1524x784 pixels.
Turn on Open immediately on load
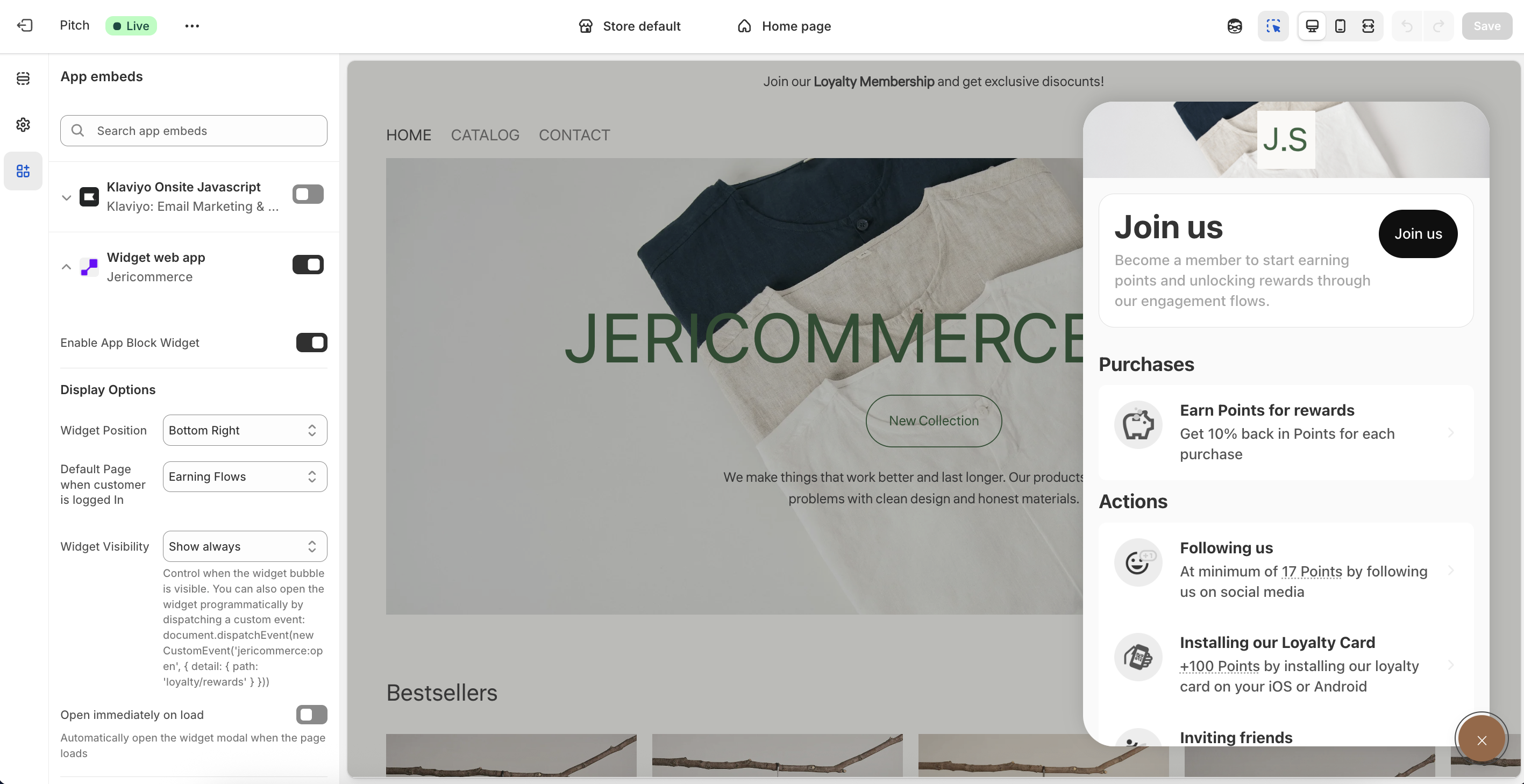coord(311,714)
